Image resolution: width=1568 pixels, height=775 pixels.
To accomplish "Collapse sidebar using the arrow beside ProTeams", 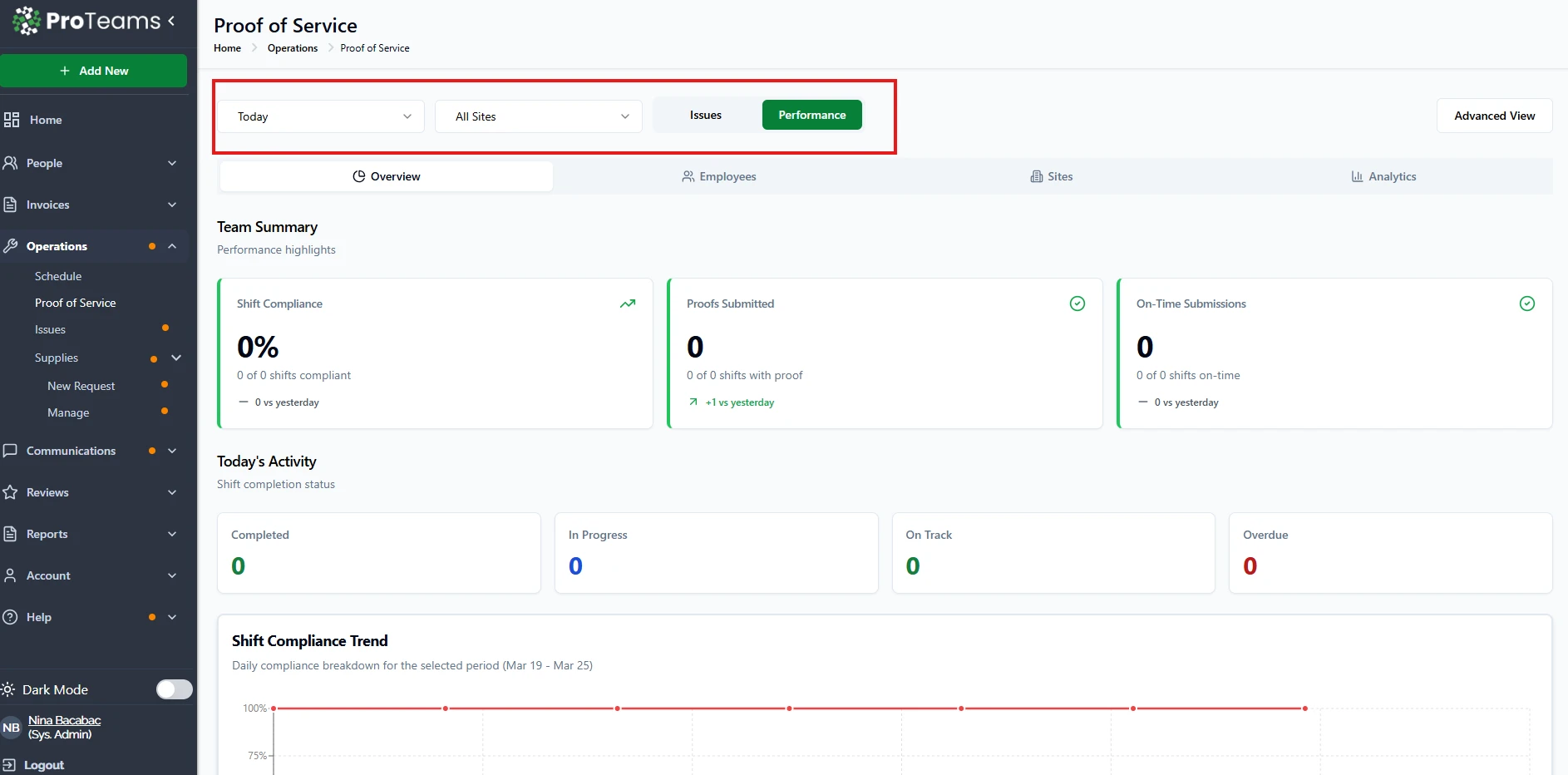I will click(172, 21).
